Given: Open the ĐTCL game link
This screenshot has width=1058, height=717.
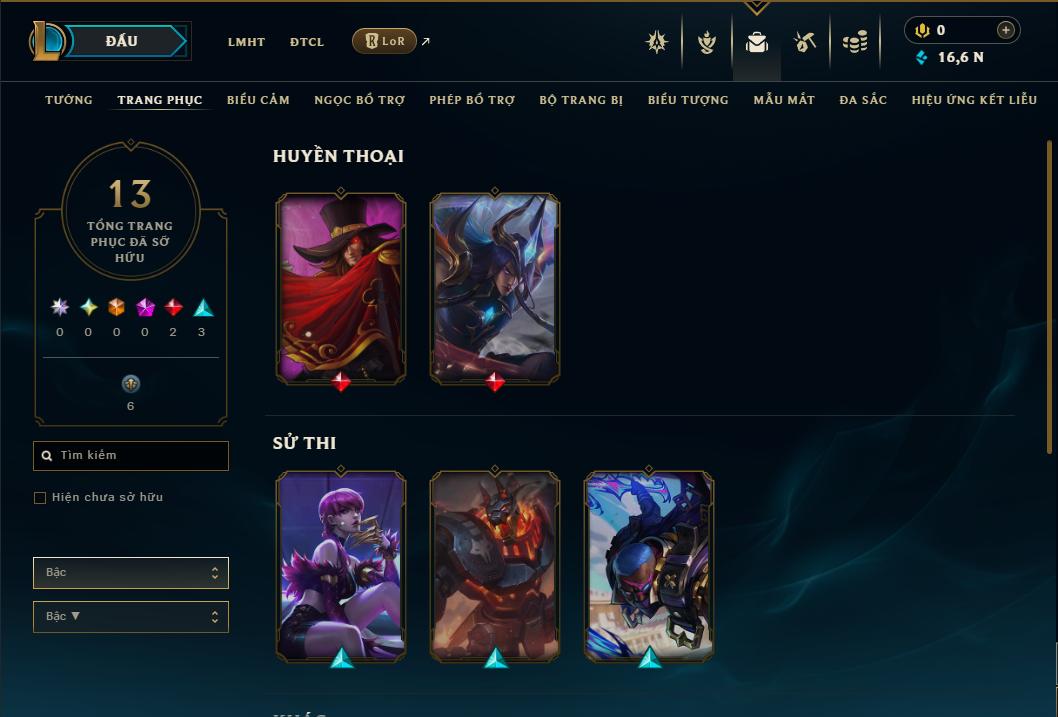Looking at the screenshot, I should click(307, 42).
